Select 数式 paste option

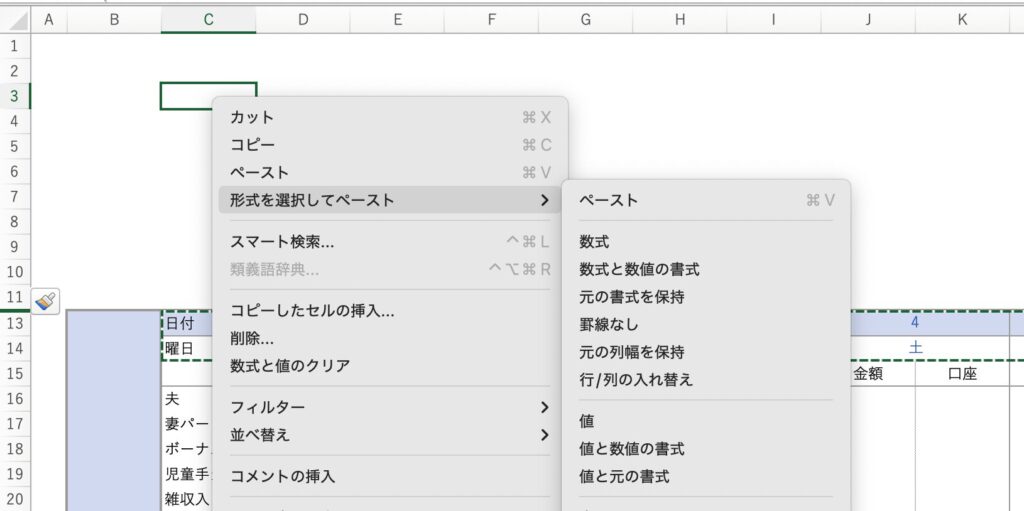click(594, 242)
